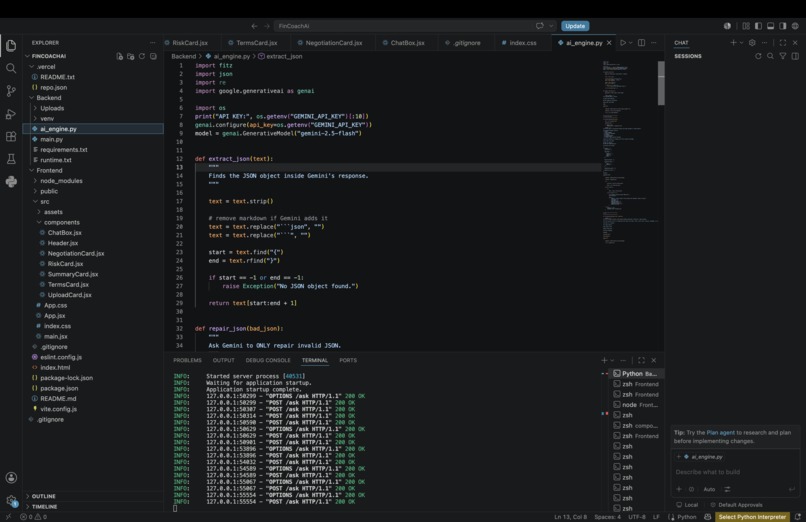Screen dimensions: 806x522
Task: Maximize the terminal panel
Action: 642,360
